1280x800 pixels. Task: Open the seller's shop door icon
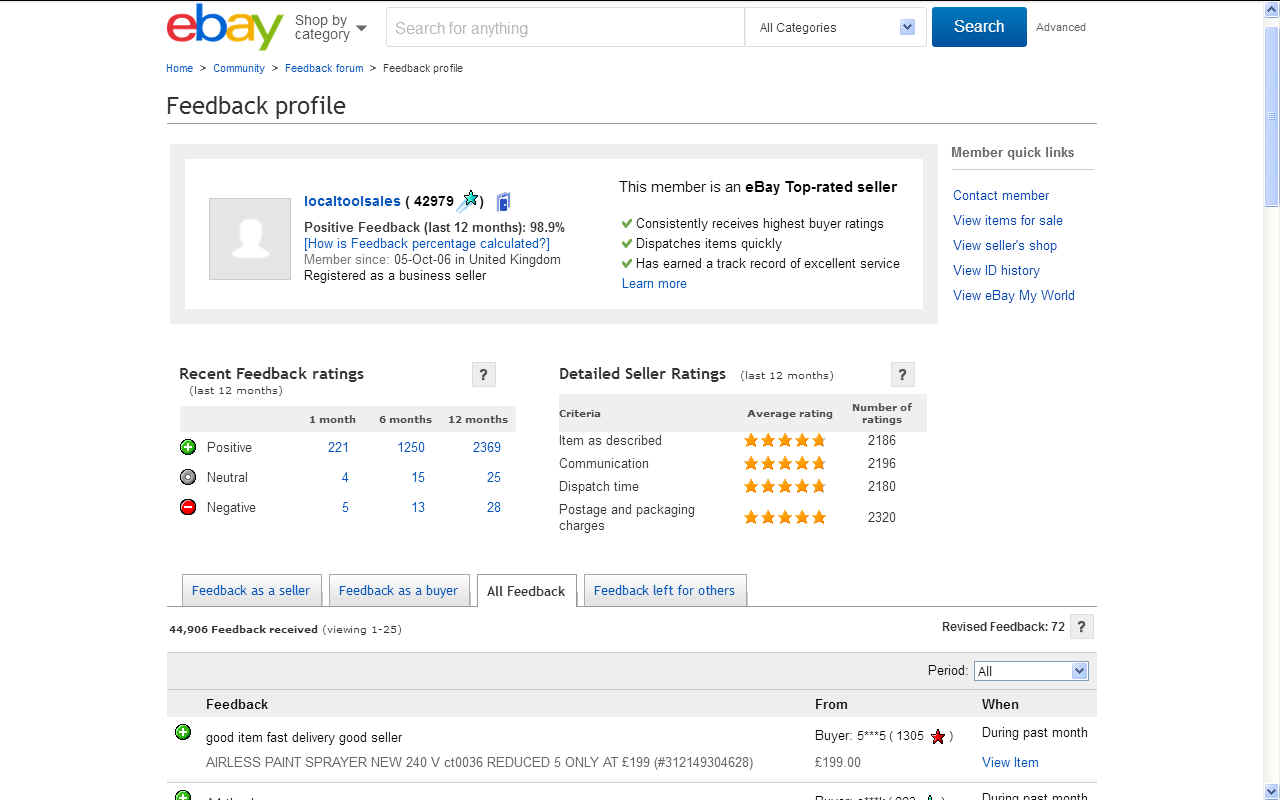pyautogui.click(x=503, y=202)
